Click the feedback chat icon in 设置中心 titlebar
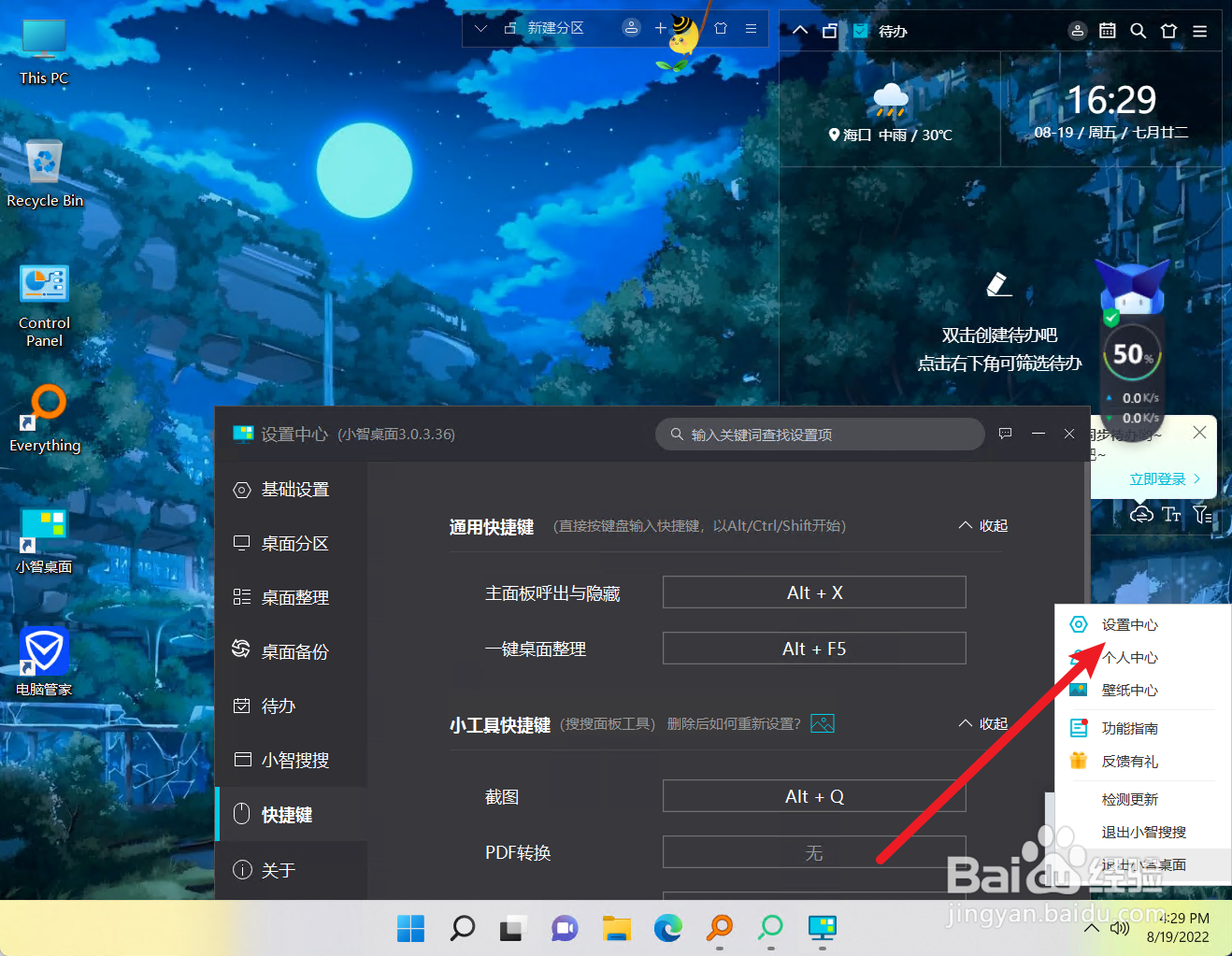1232x956 pixels. 1005,434
